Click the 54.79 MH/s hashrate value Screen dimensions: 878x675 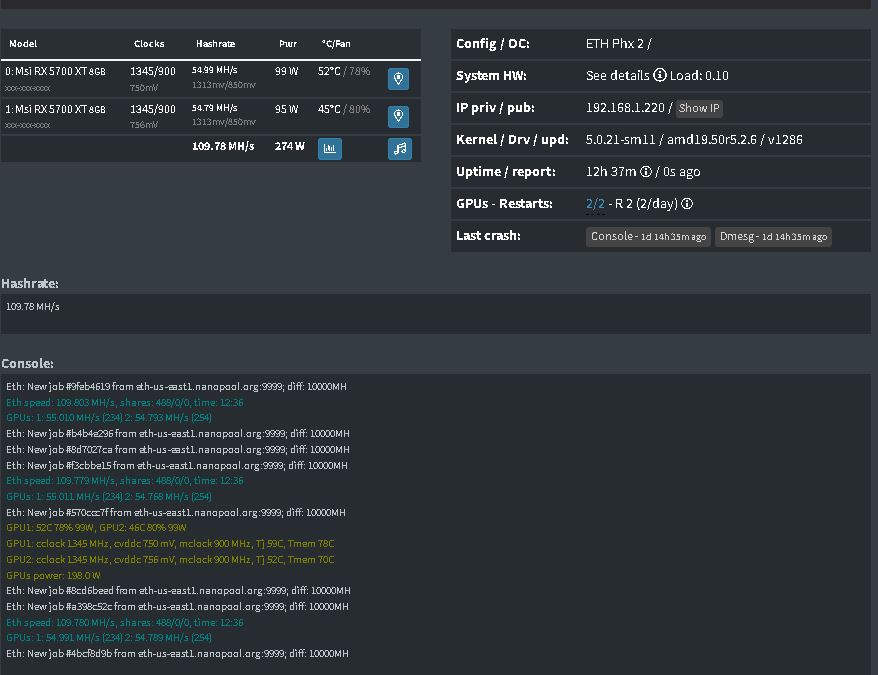tap(214, 108)
